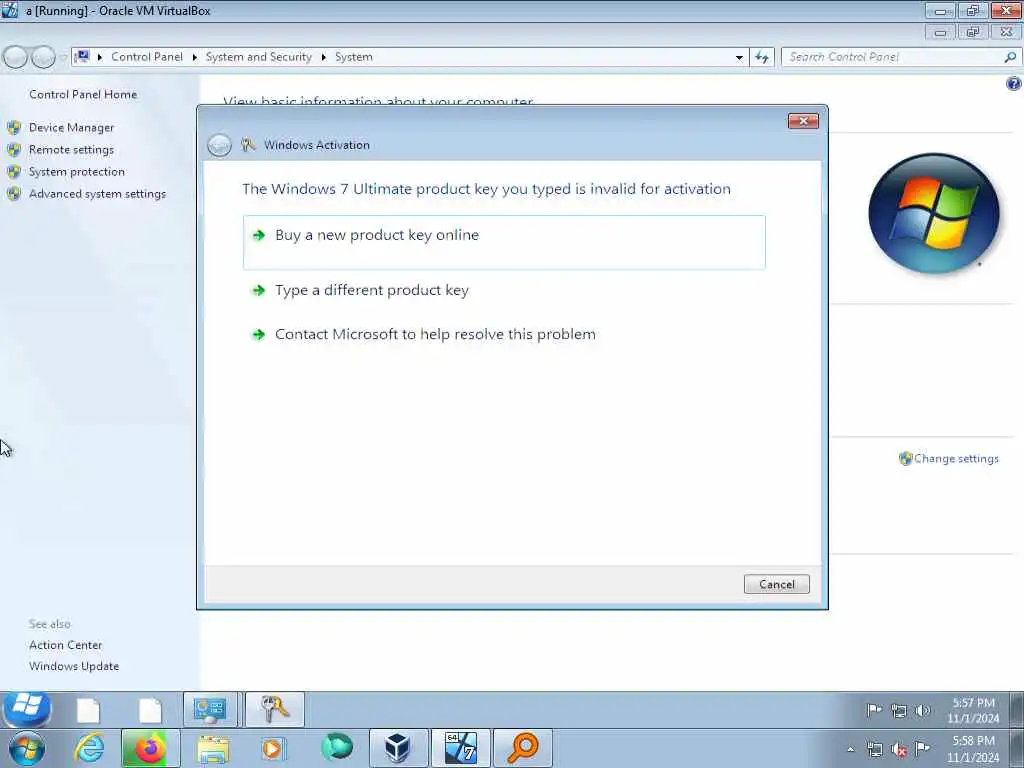Open the address bar history dropdown
The width and height of the screenshot is (1024, 768).
pyautogui.click(x=739, y=57)
